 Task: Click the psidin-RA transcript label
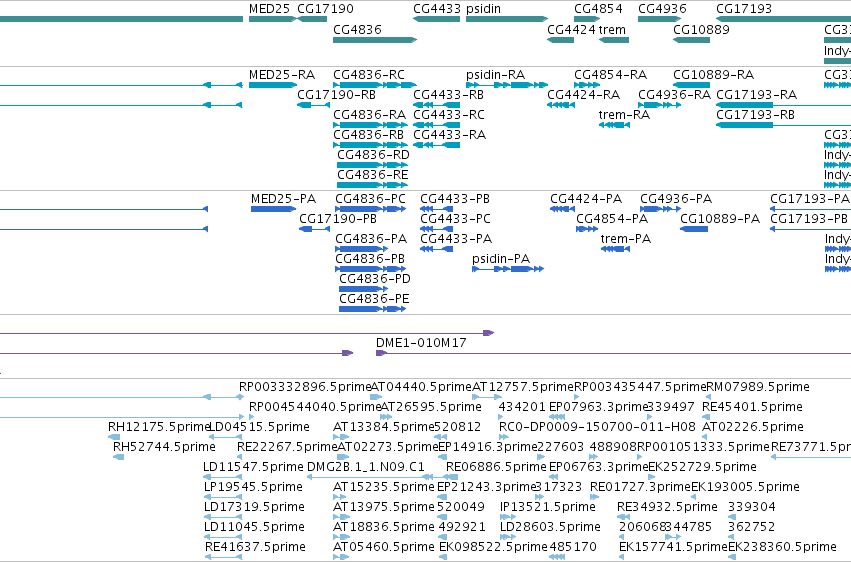[496, 75]
